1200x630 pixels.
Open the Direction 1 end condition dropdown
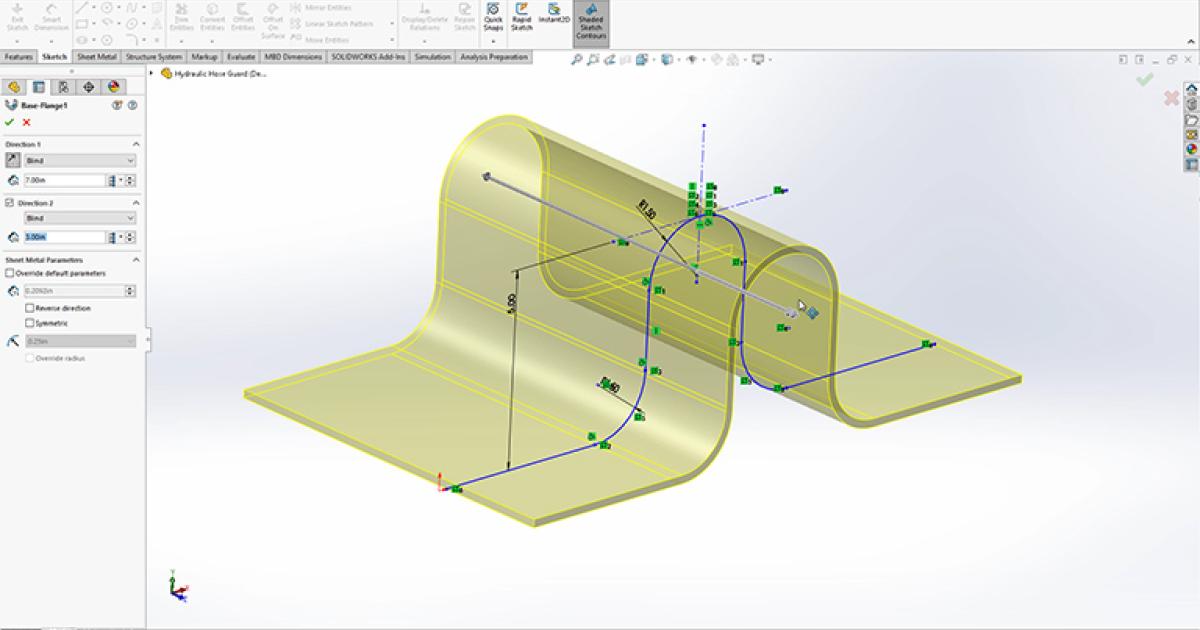[79, 161]
